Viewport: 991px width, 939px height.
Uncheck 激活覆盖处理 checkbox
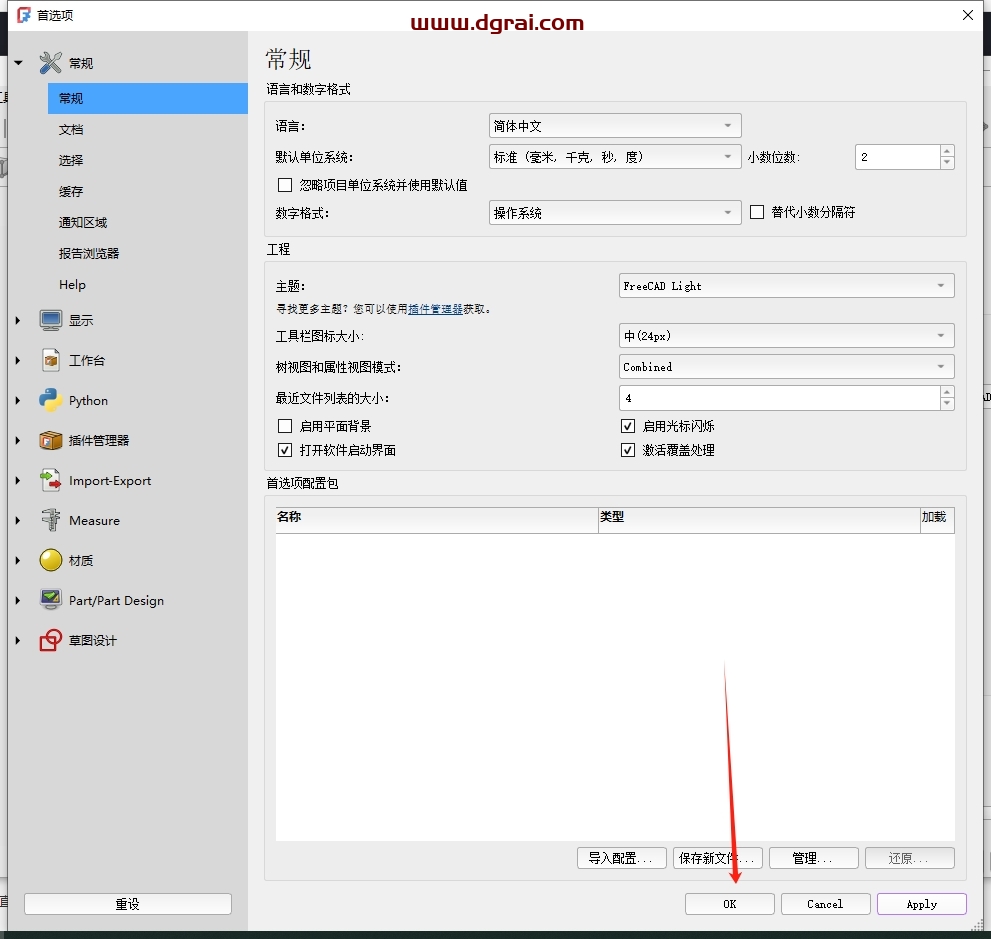[628, 450]
